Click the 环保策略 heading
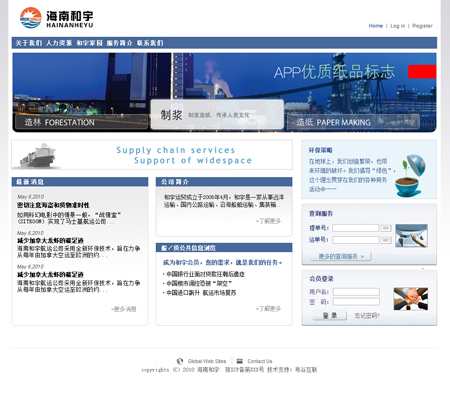Viewport: 450px width, 398px height. (320, 150)
